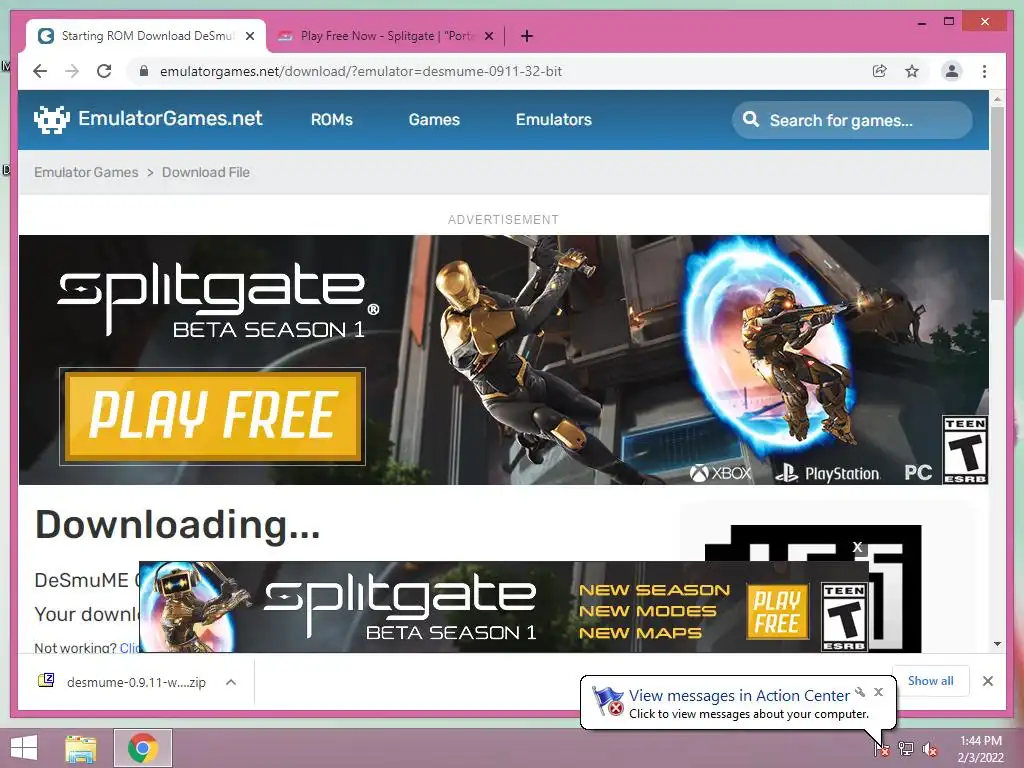Close the Starting ROM Download tab
Screen dimensions: 1024x768
pyautogui.click(x=250, y=37)
